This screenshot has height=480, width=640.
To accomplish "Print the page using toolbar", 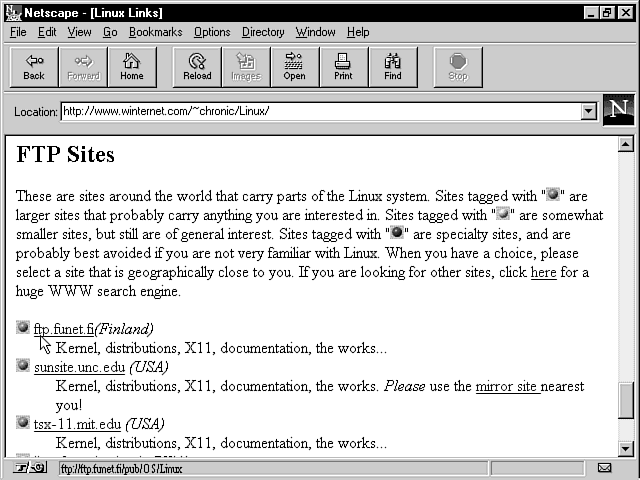I will tap(343, 67).
